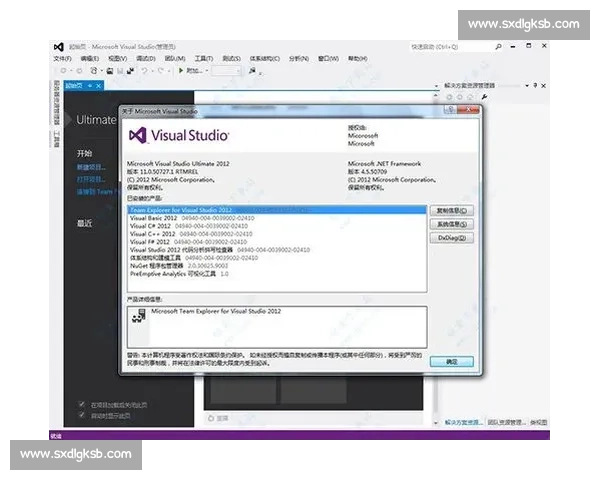The image size is (600, 480).
Task: Open the 体系结构(C) menu
Action: [265, 59]
